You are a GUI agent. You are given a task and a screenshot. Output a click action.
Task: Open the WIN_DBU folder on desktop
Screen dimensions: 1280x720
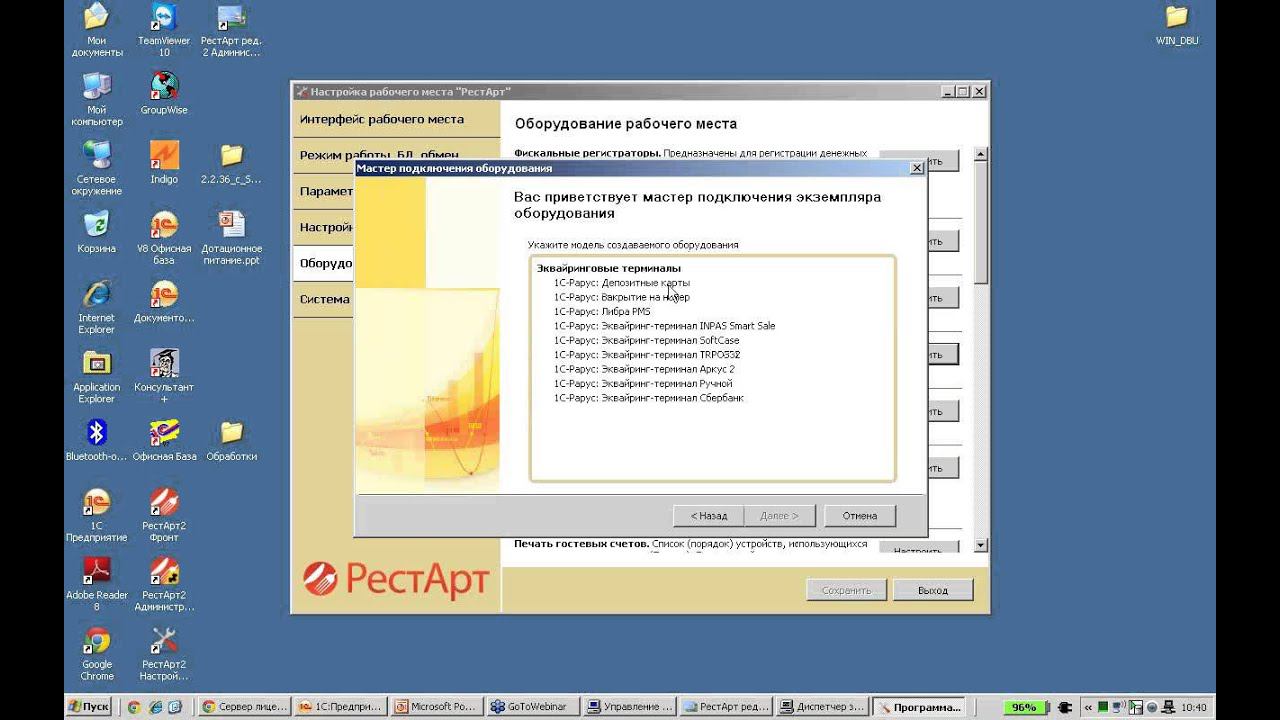(x=1177, y=25)
